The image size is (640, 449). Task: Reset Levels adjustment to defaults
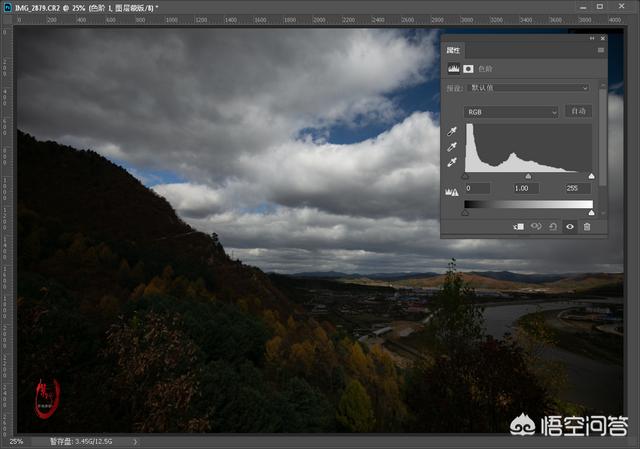[x=553, y=227]
